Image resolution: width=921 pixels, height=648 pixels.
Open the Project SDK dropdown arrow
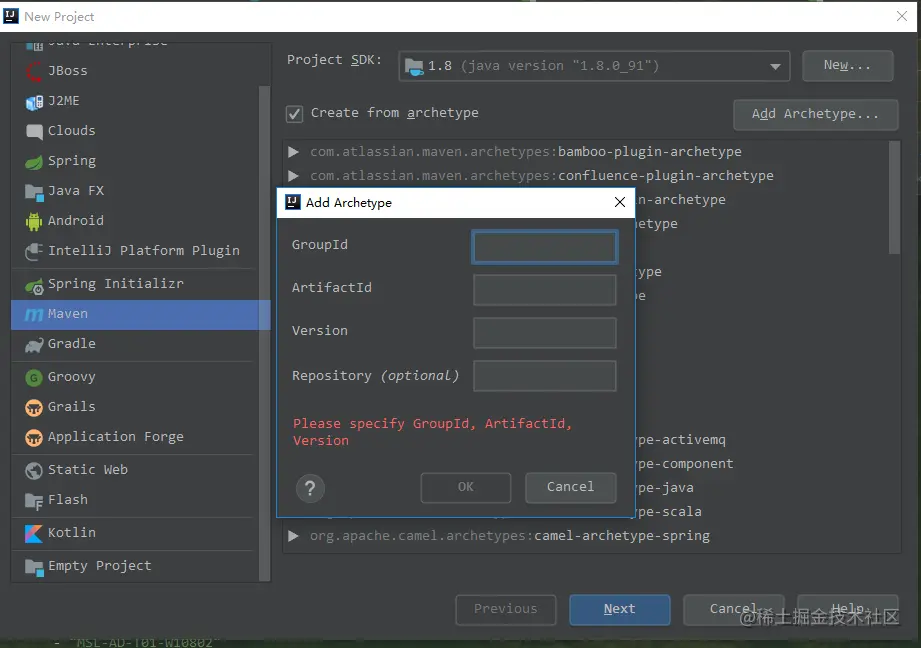pos(775,66)
